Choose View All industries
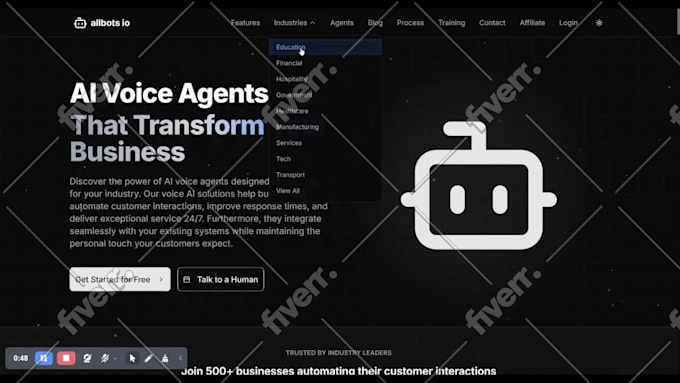The width and height of the screenshot is (680, 383). (x=325, y=191)
